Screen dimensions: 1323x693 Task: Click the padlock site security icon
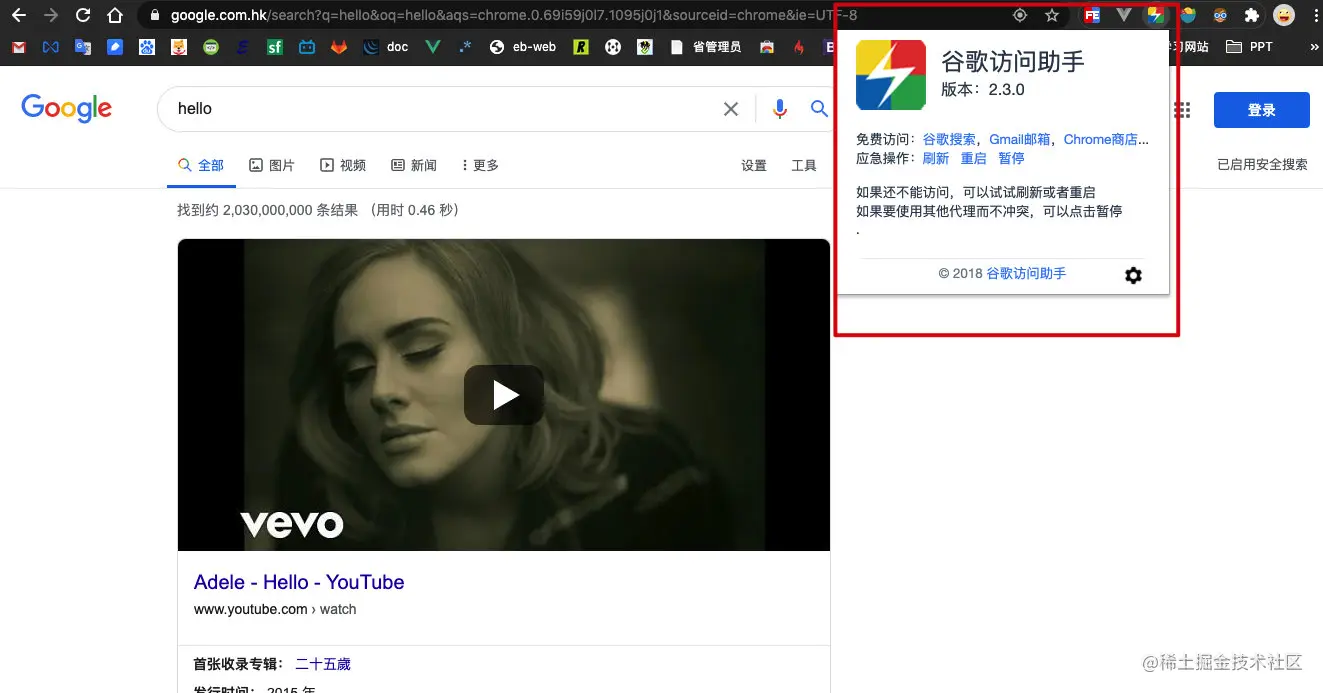tap(154, 16)
